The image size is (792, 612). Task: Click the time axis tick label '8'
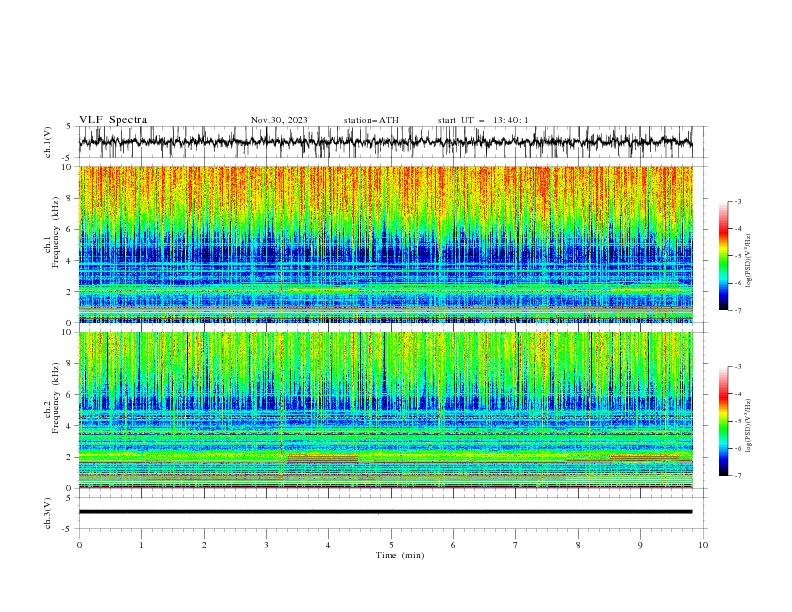click(x=578, y=545)
